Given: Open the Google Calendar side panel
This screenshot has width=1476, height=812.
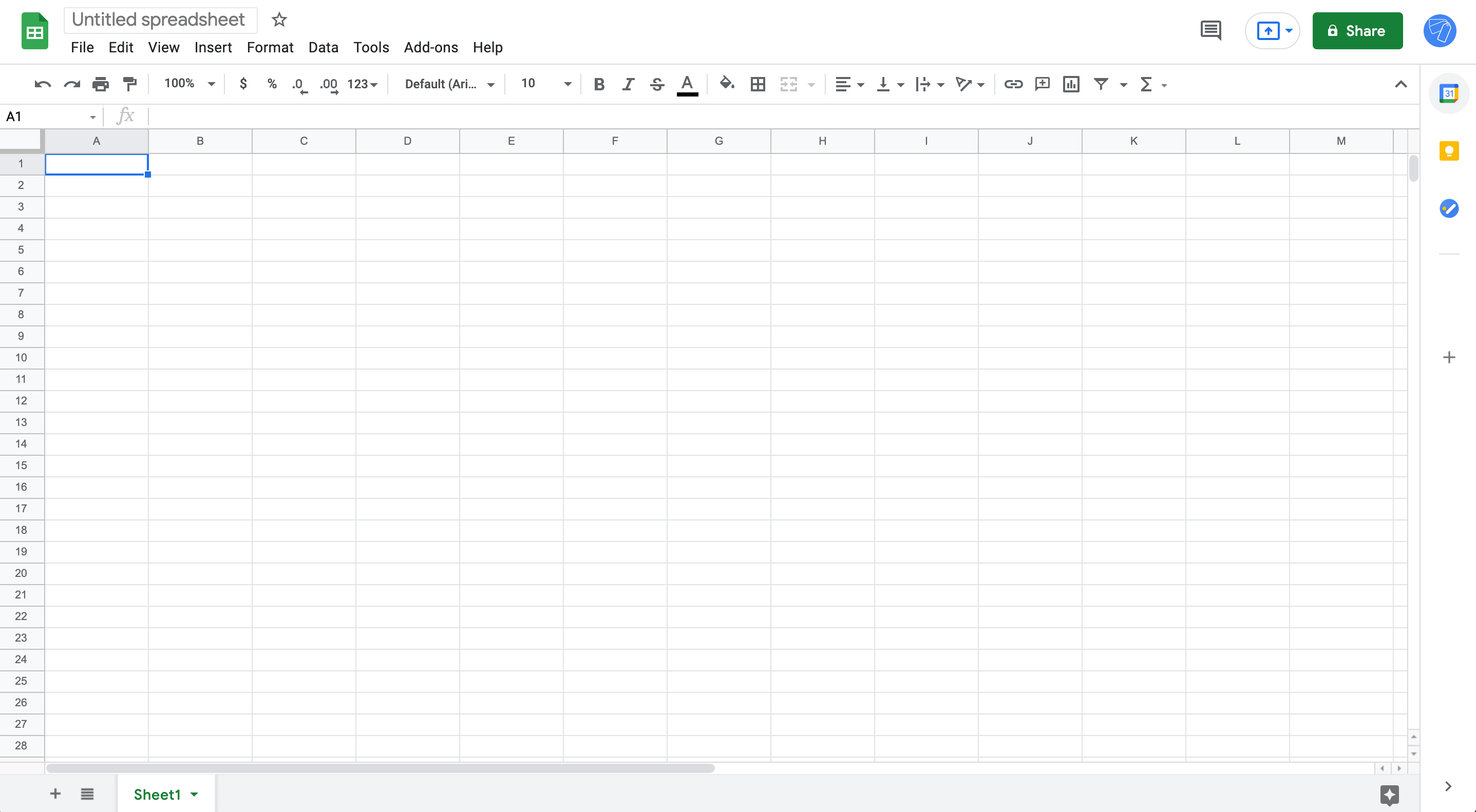Looking at the screenshot, I should [x=1449, y=92].
